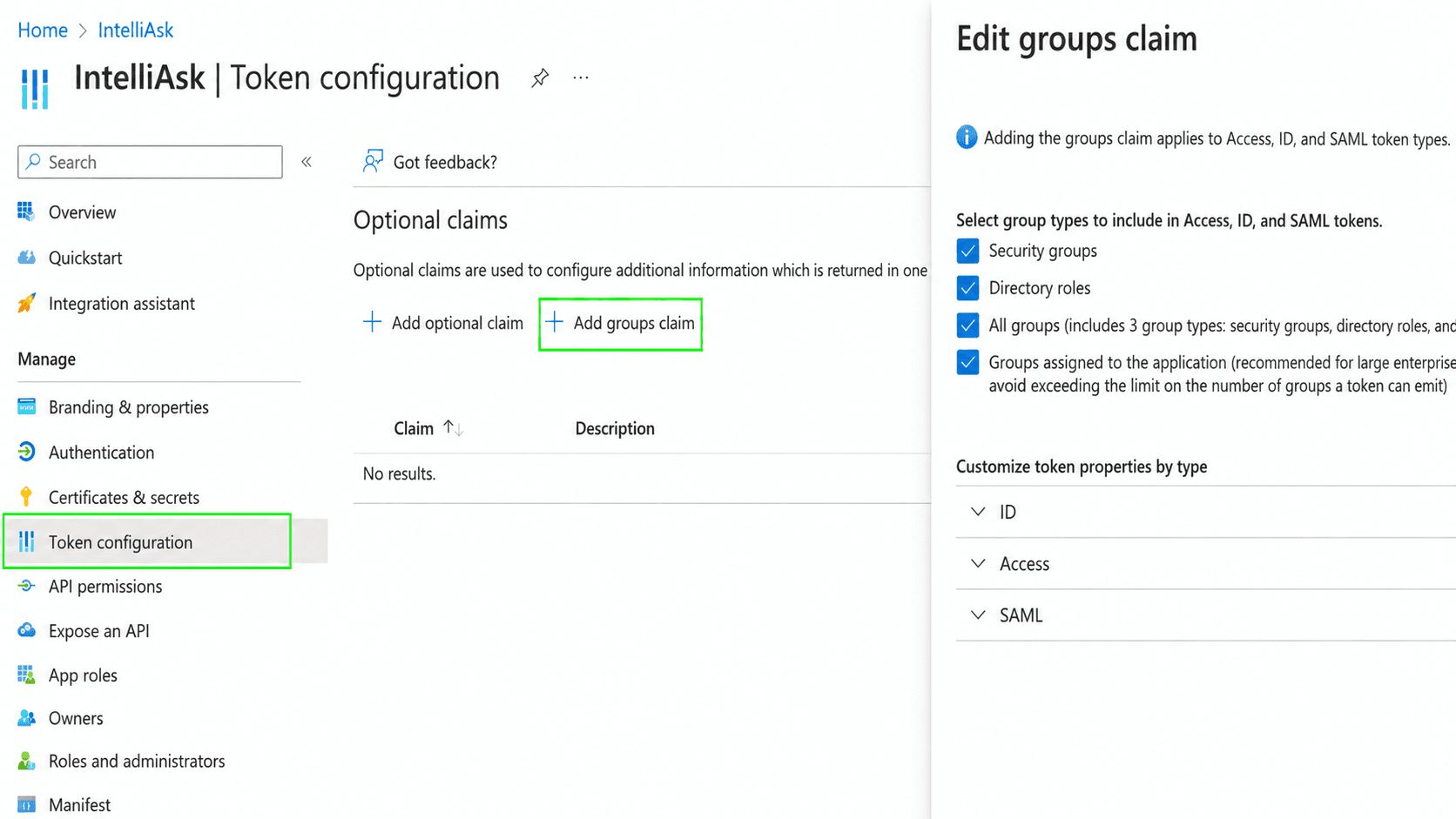Click the Expose an API cloud icon
Image resolution: width=1456 pixels, height=819 pixels.
(26, 630)
